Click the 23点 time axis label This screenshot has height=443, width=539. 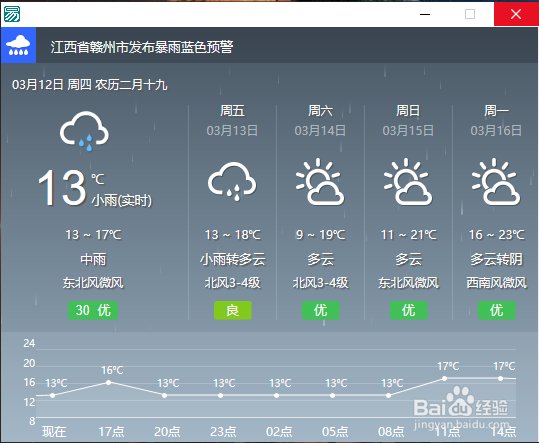[x=223, y=432]
